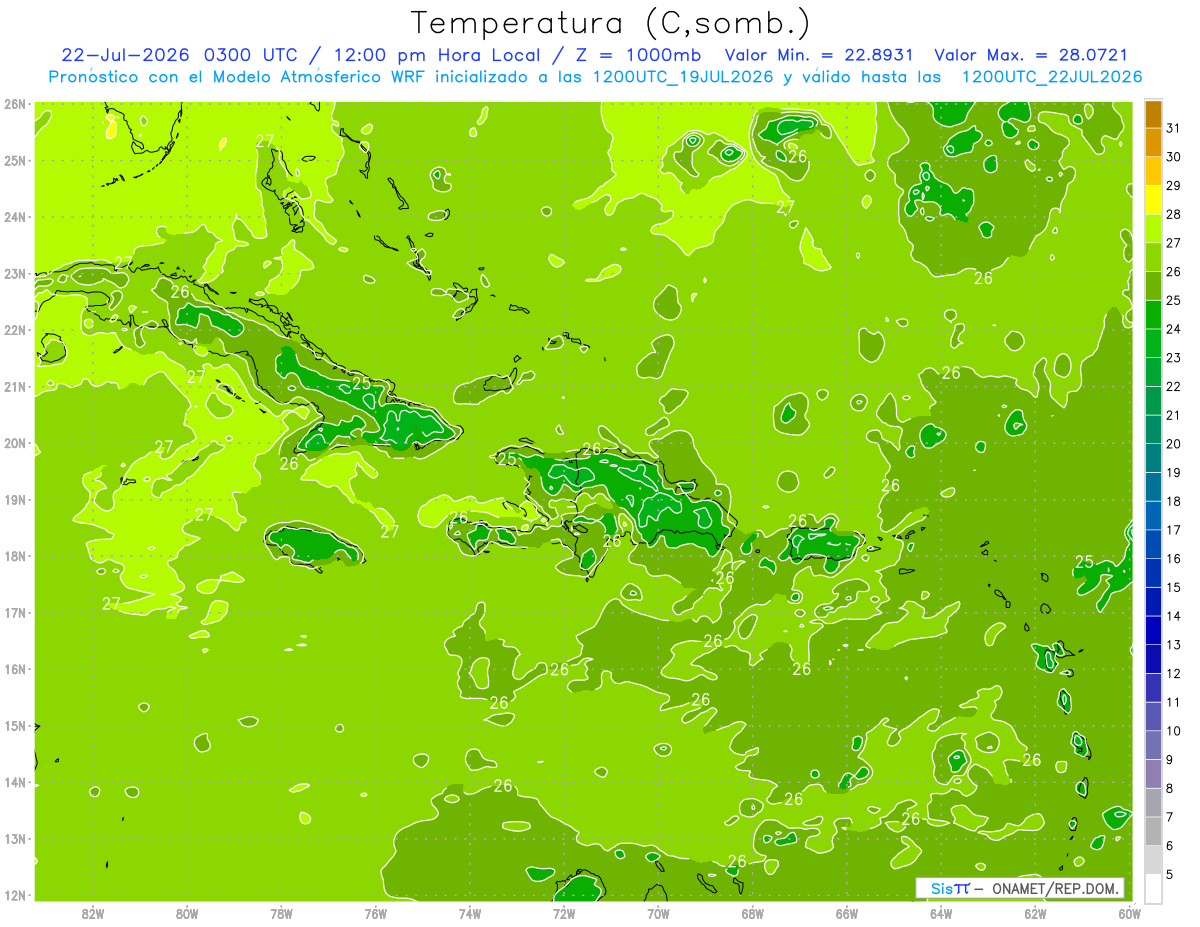
Task: Click the "16" value on color scale
Action: (1174, 558)
